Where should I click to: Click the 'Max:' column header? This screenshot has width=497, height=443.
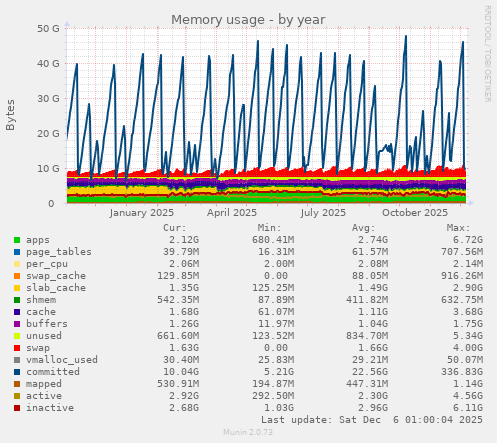pyautogui.click(x=458, y=228)
